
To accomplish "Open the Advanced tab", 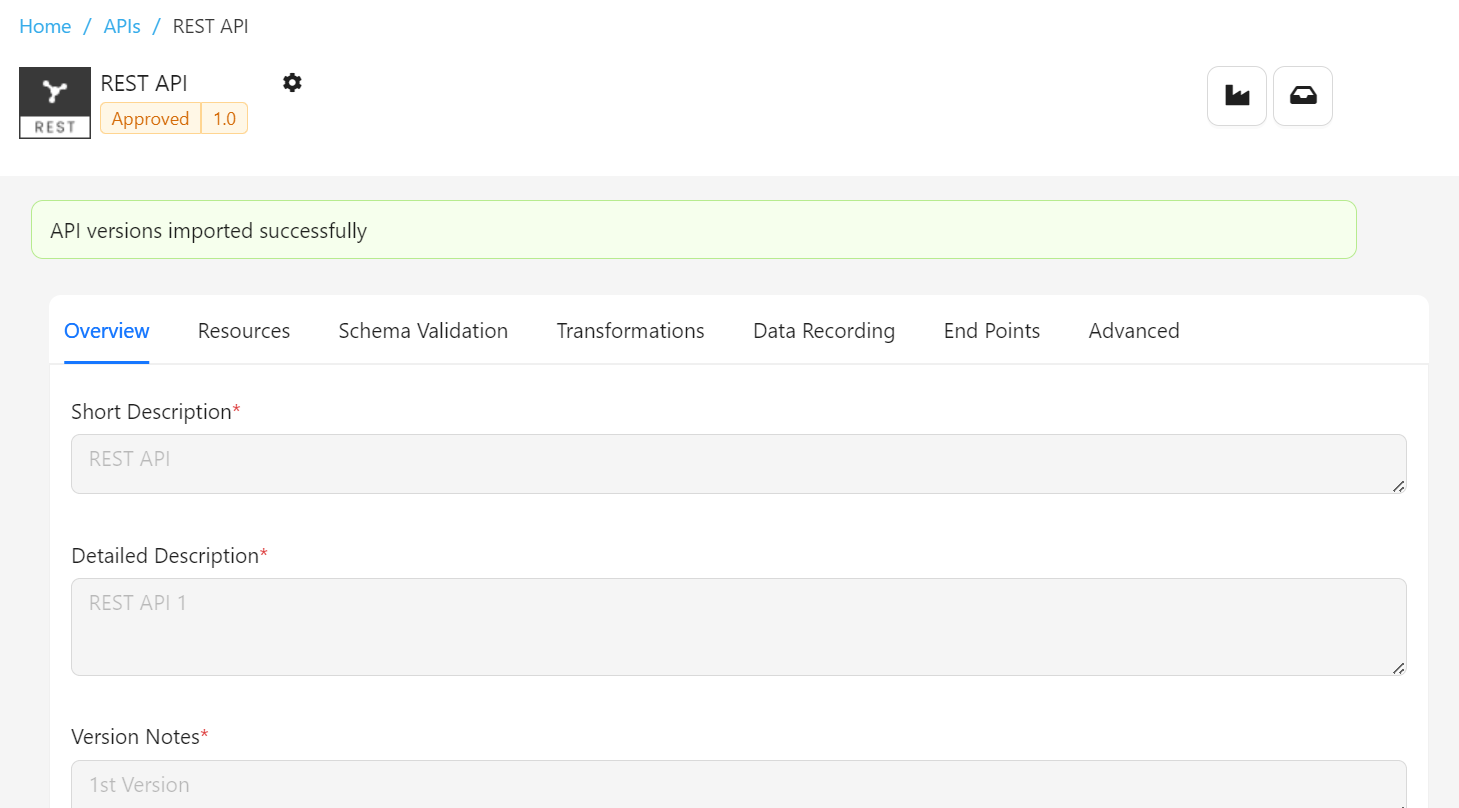I will click(x=1134, y=331).
